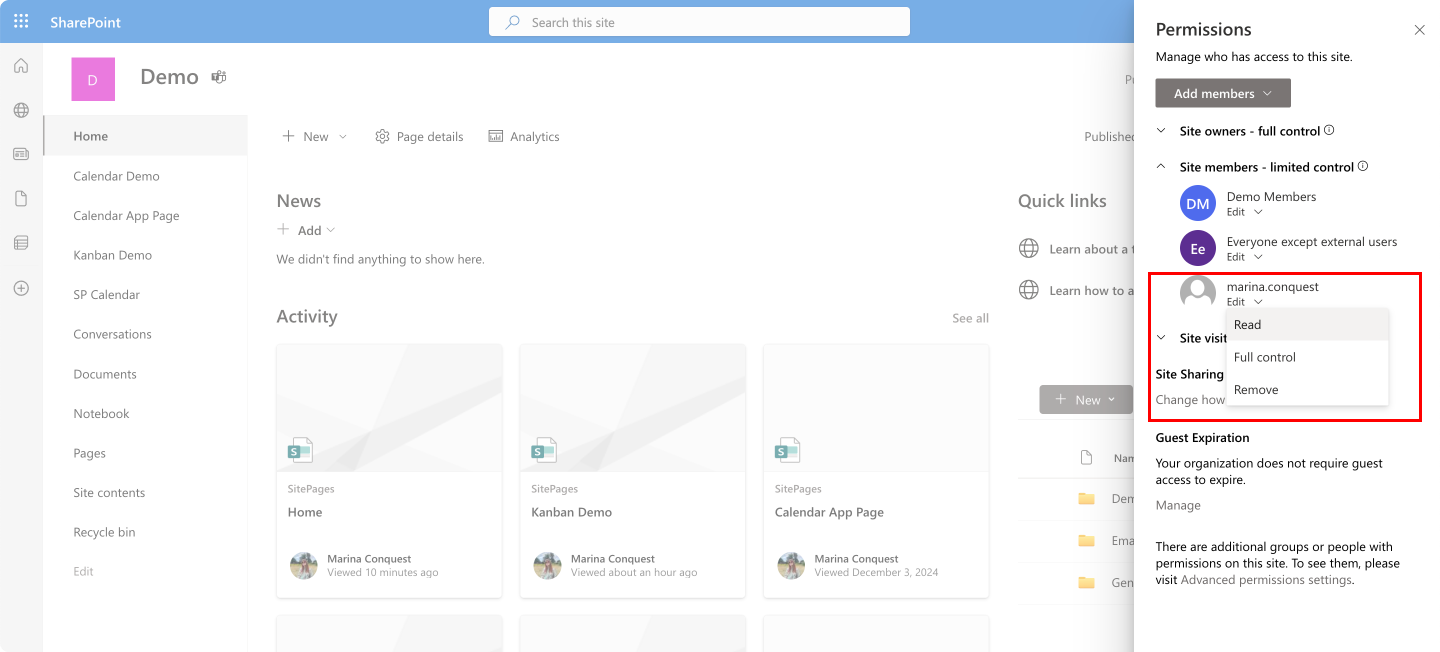Click the Create plus circle icon

[21, 288]
